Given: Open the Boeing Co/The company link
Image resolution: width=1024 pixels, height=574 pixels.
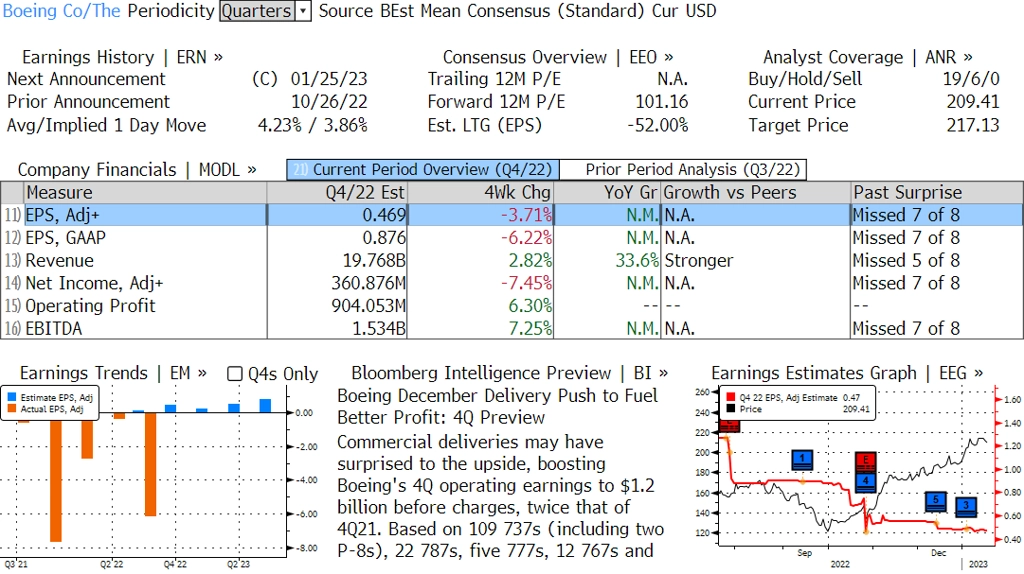Looking at the screenshot, I should (61, 11).
